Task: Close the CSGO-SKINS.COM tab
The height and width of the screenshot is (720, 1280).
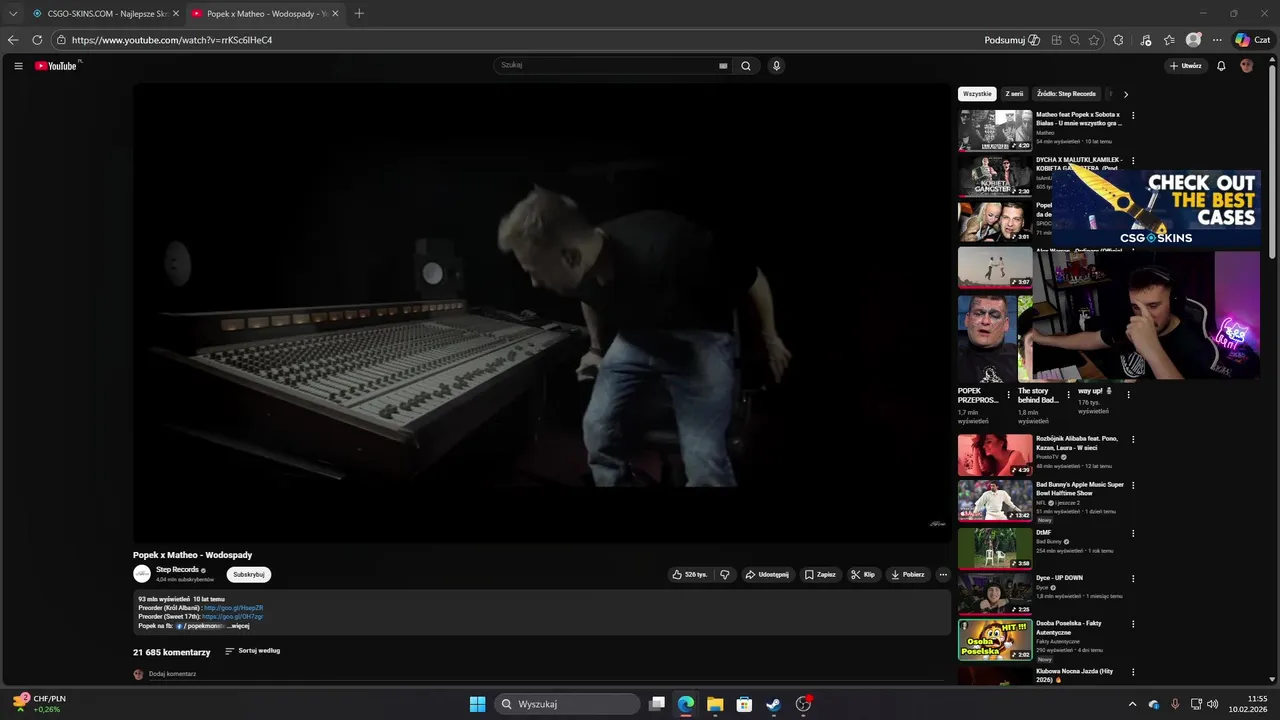Action: pos(176,14)
